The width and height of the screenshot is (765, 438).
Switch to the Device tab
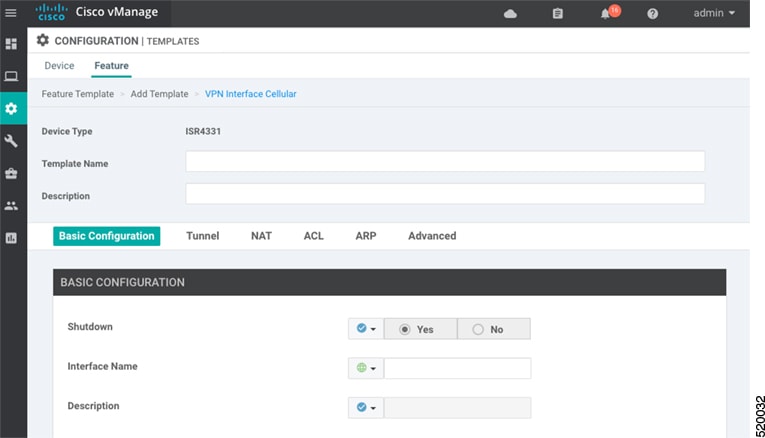click(x=60, y=66)
